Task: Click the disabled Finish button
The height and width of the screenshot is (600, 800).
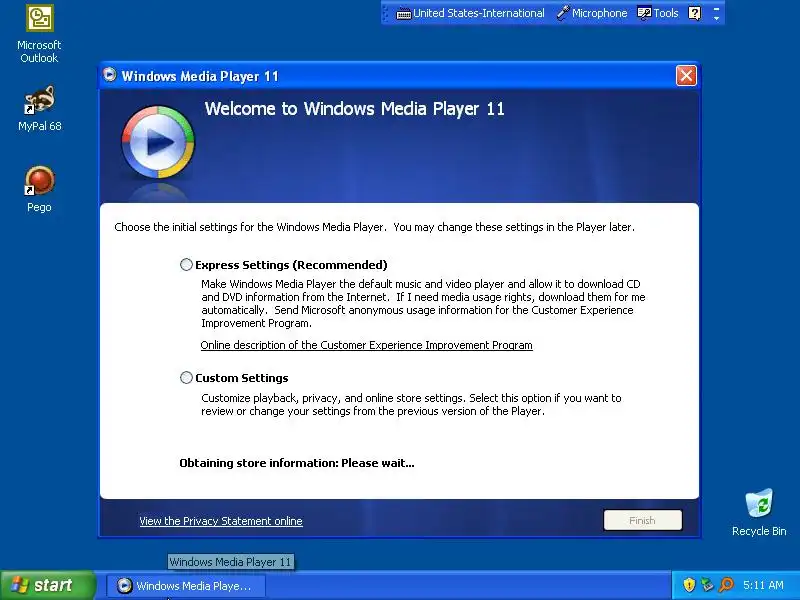Action: coord(642,520)
